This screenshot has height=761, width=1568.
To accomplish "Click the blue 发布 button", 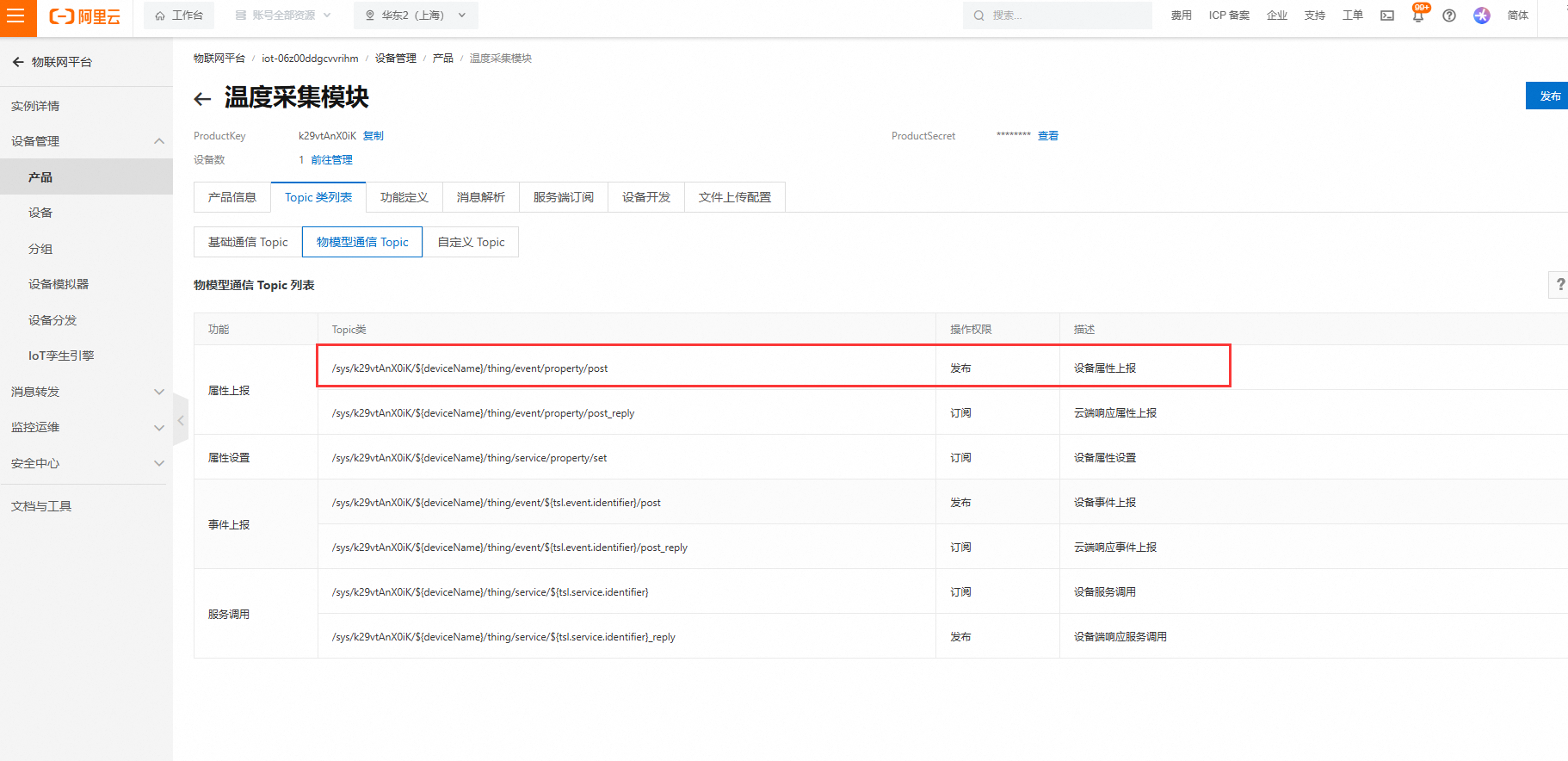I will coord(1549,96).
